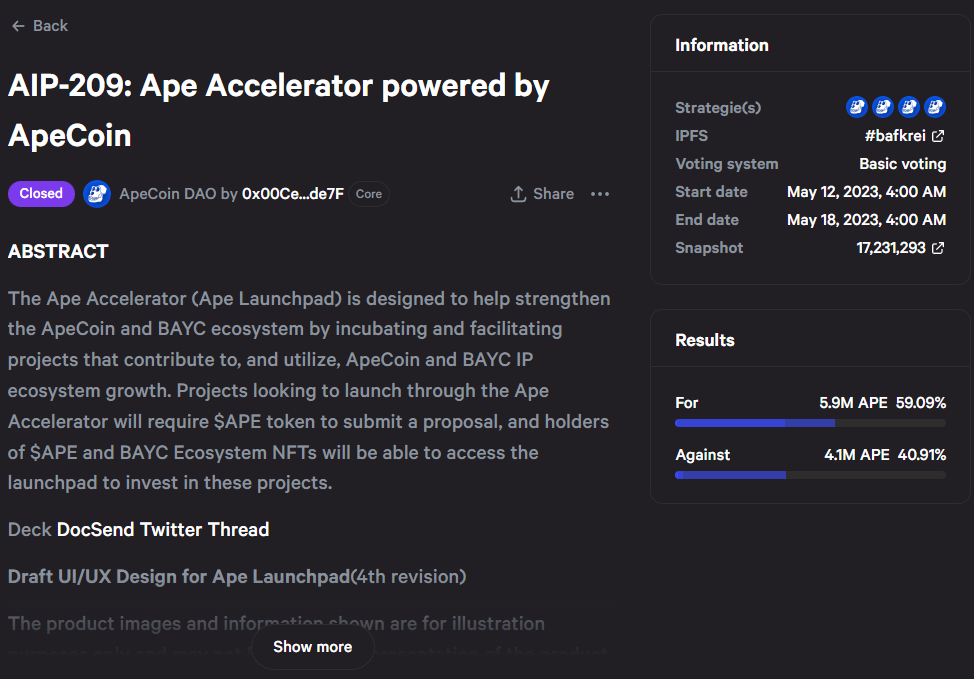974x679 pixels.
Task: Click the Information panel heading
Action: (722, 45)
